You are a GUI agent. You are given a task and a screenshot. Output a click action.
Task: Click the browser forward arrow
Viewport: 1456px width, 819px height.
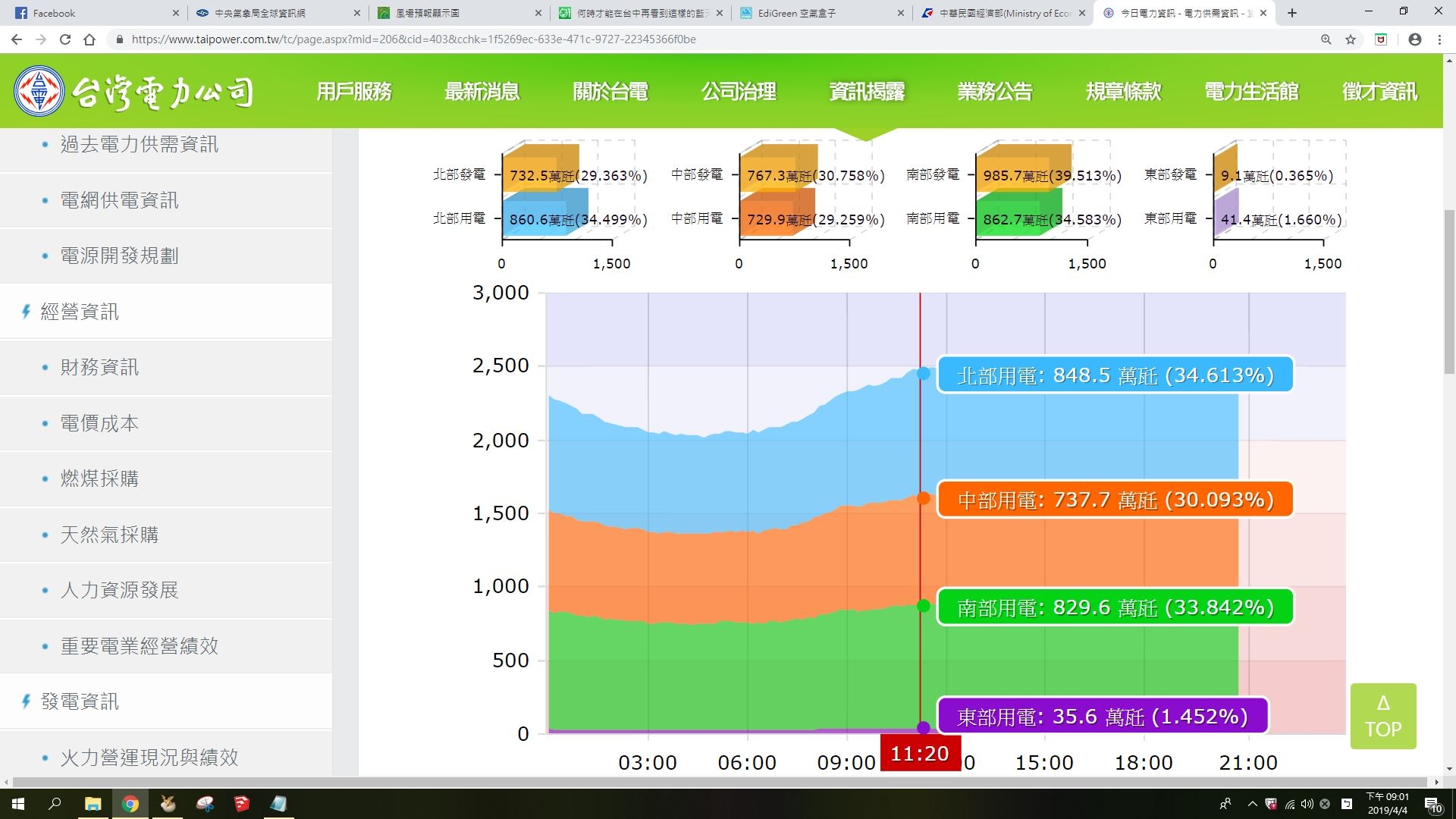41,39
